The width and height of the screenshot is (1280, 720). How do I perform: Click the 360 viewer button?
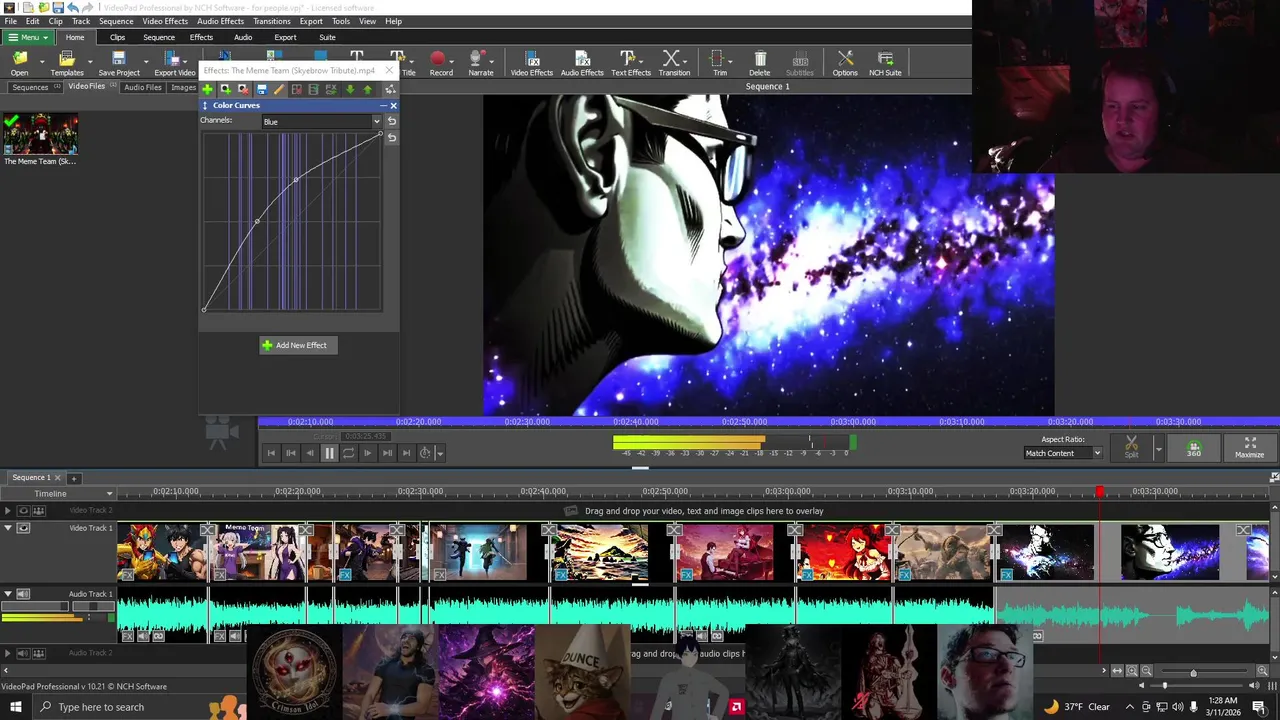pyautogui.click(x=1193, y=447)
